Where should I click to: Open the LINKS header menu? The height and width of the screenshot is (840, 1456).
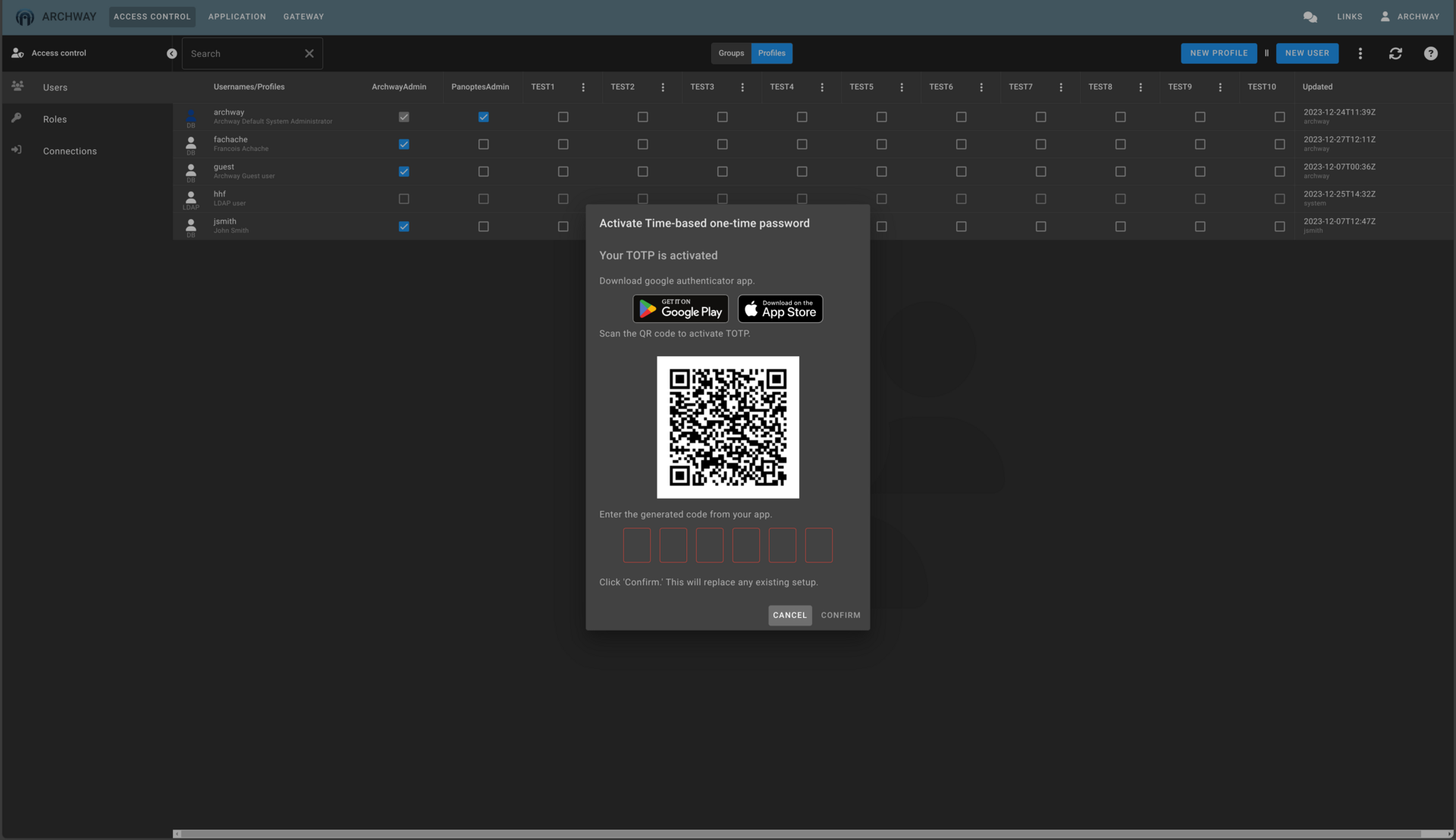pos(1349,17)
